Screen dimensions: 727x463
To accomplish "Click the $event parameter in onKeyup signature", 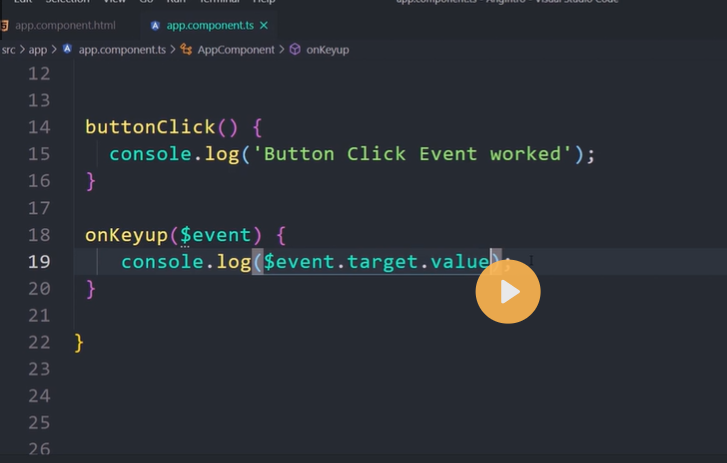I will click(215, 235).
